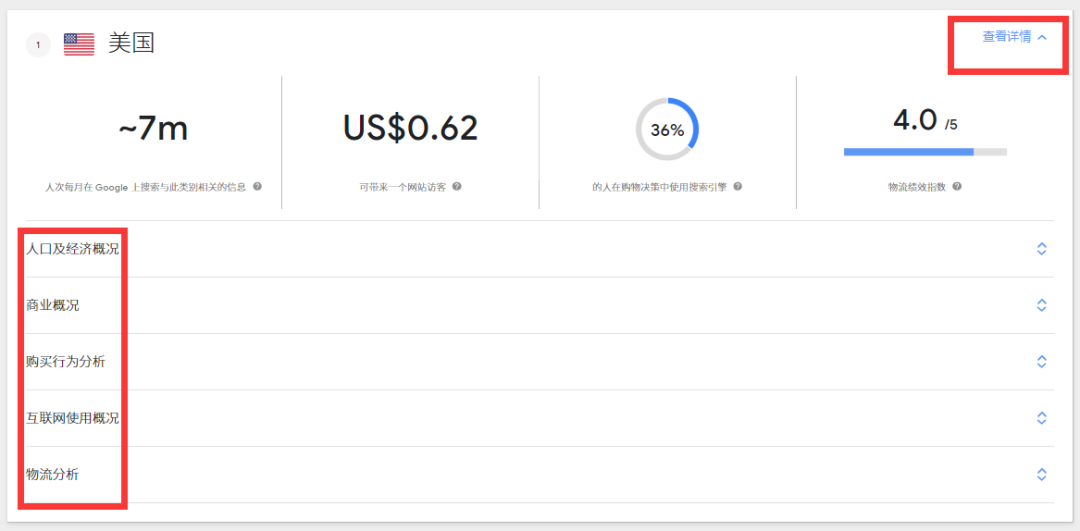Click the rank number 1 badge
The height and width of the screenshot is (531, 1080).
coord(38,45)
